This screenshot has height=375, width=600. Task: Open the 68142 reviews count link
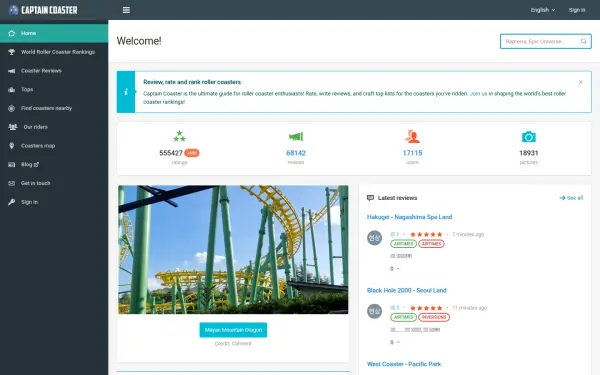[296, 153]
